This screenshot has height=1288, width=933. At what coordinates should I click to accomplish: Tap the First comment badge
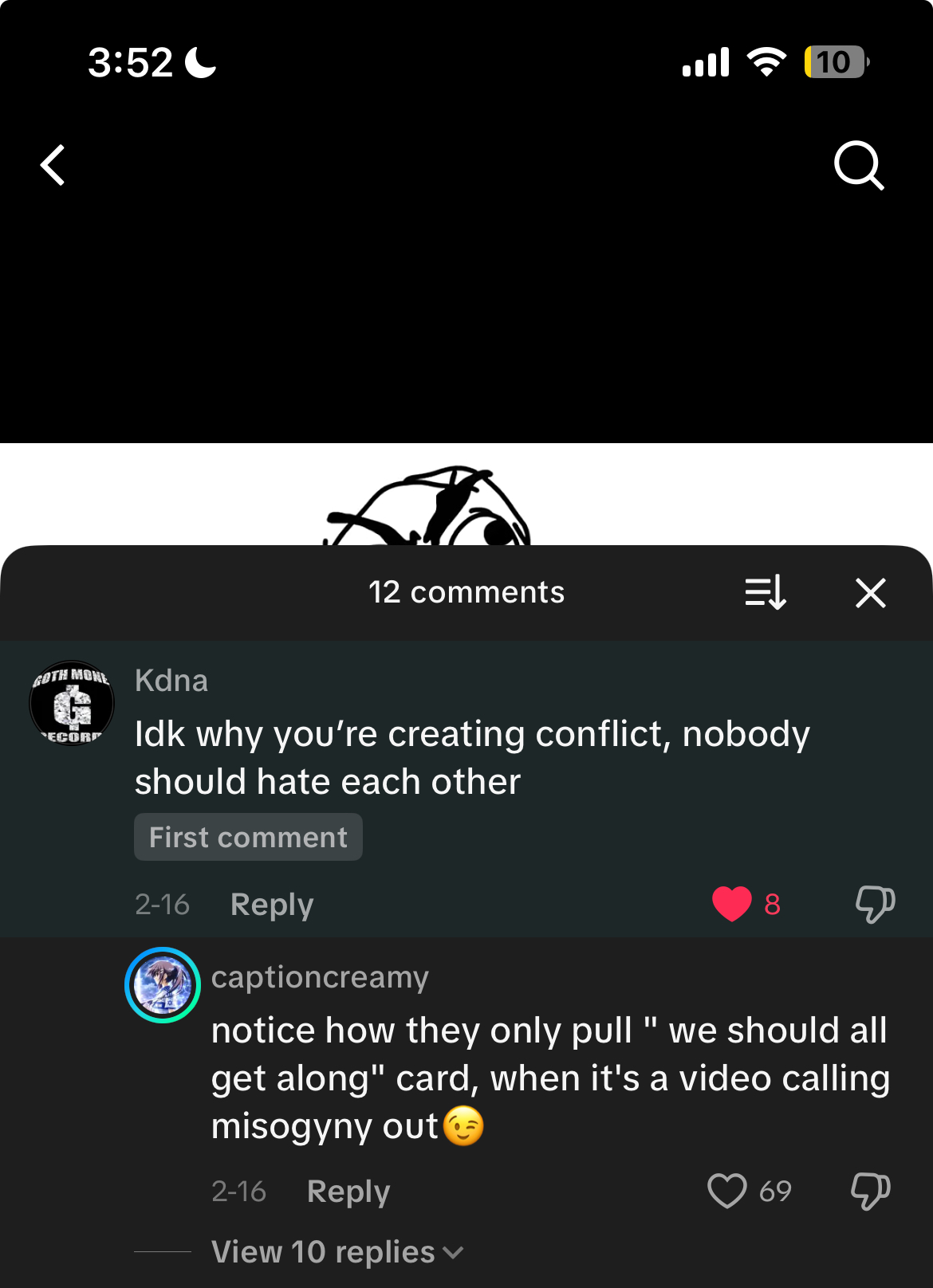[248, 837]
